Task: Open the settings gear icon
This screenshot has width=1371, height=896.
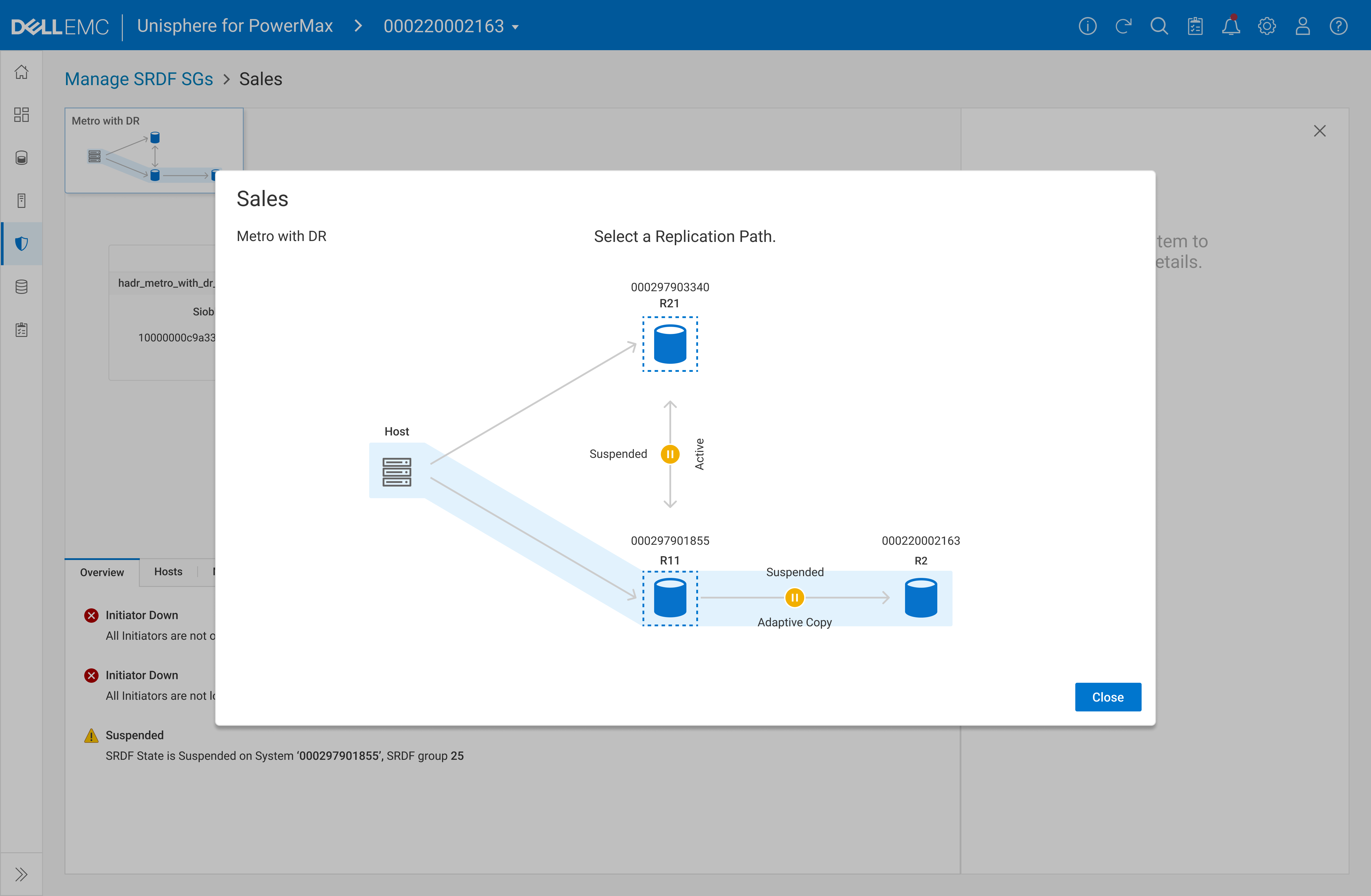Action: (x=1267, y=27)
